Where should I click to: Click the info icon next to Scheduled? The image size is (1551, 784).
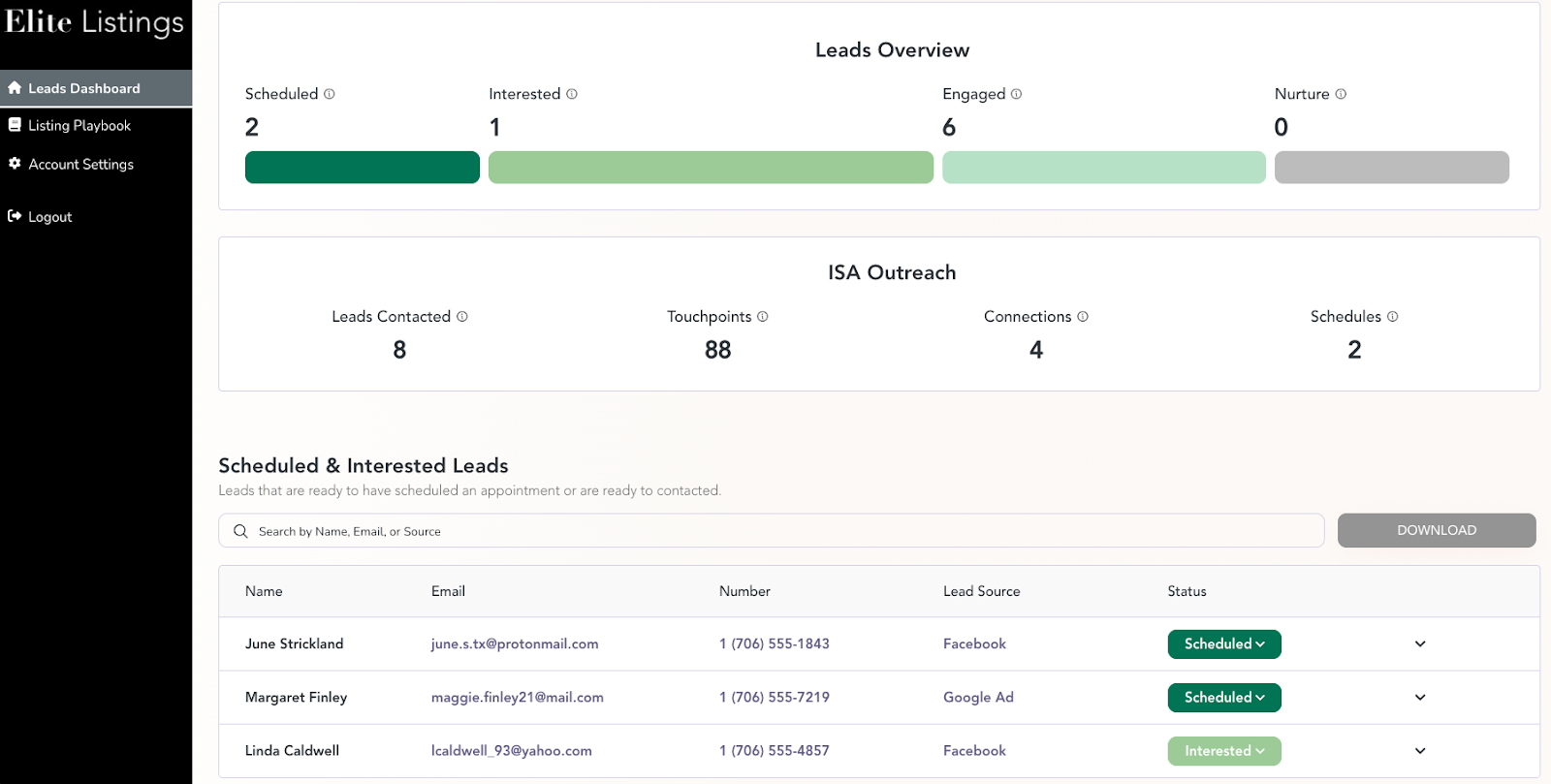pyautogui.click(x=330, y=94)
